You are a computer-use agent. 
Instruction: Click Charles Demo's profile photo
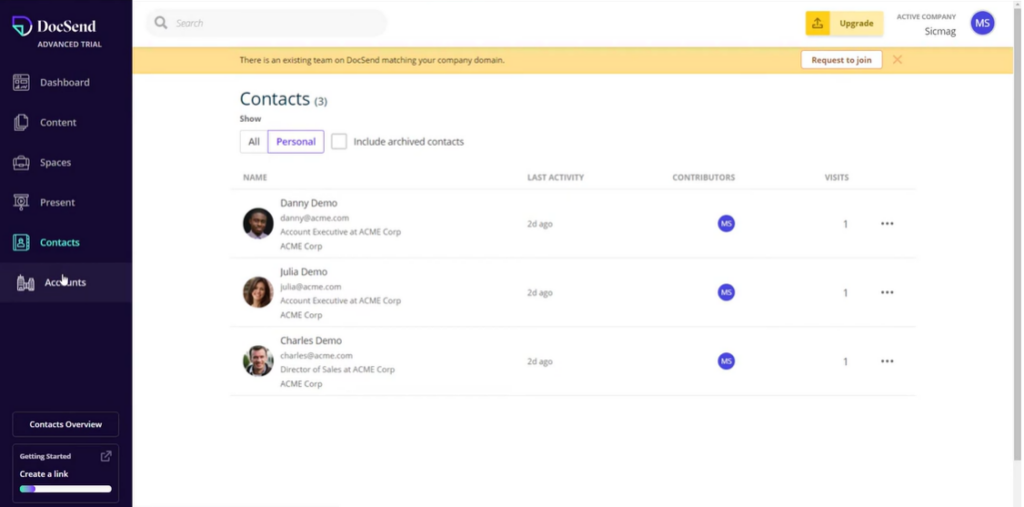(x=258, y=361)
